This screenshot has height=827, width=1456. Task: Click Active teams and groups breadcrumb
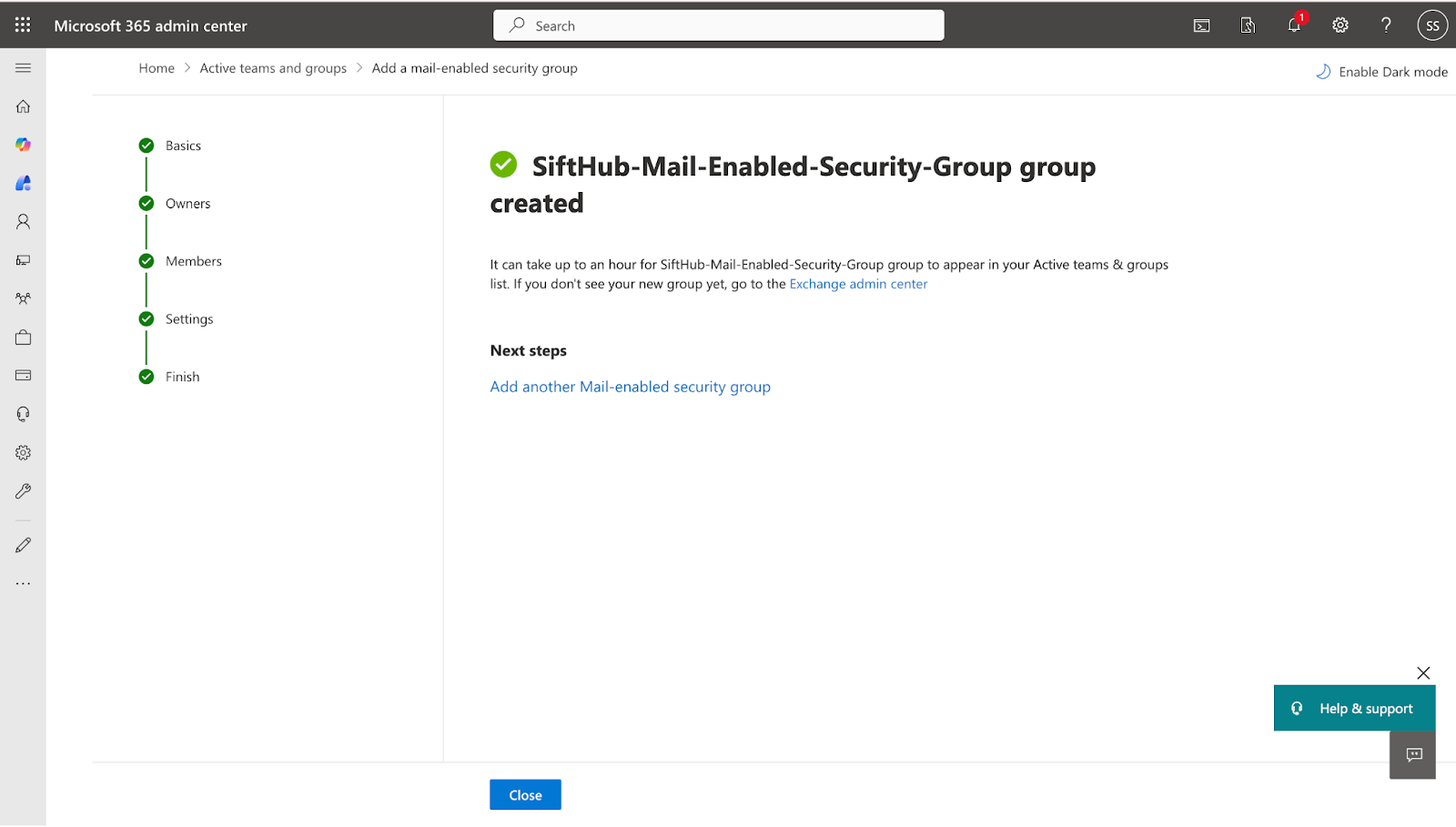click(x=273, y=68)
